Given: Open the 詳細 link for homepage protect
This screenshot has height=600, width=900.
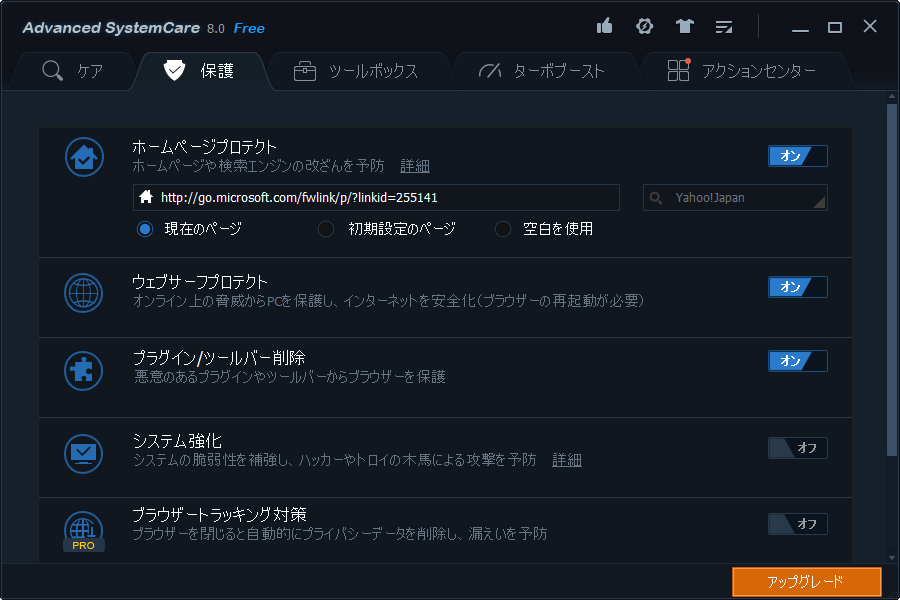Looking at the screenshot, I should [x=415, y=166].
